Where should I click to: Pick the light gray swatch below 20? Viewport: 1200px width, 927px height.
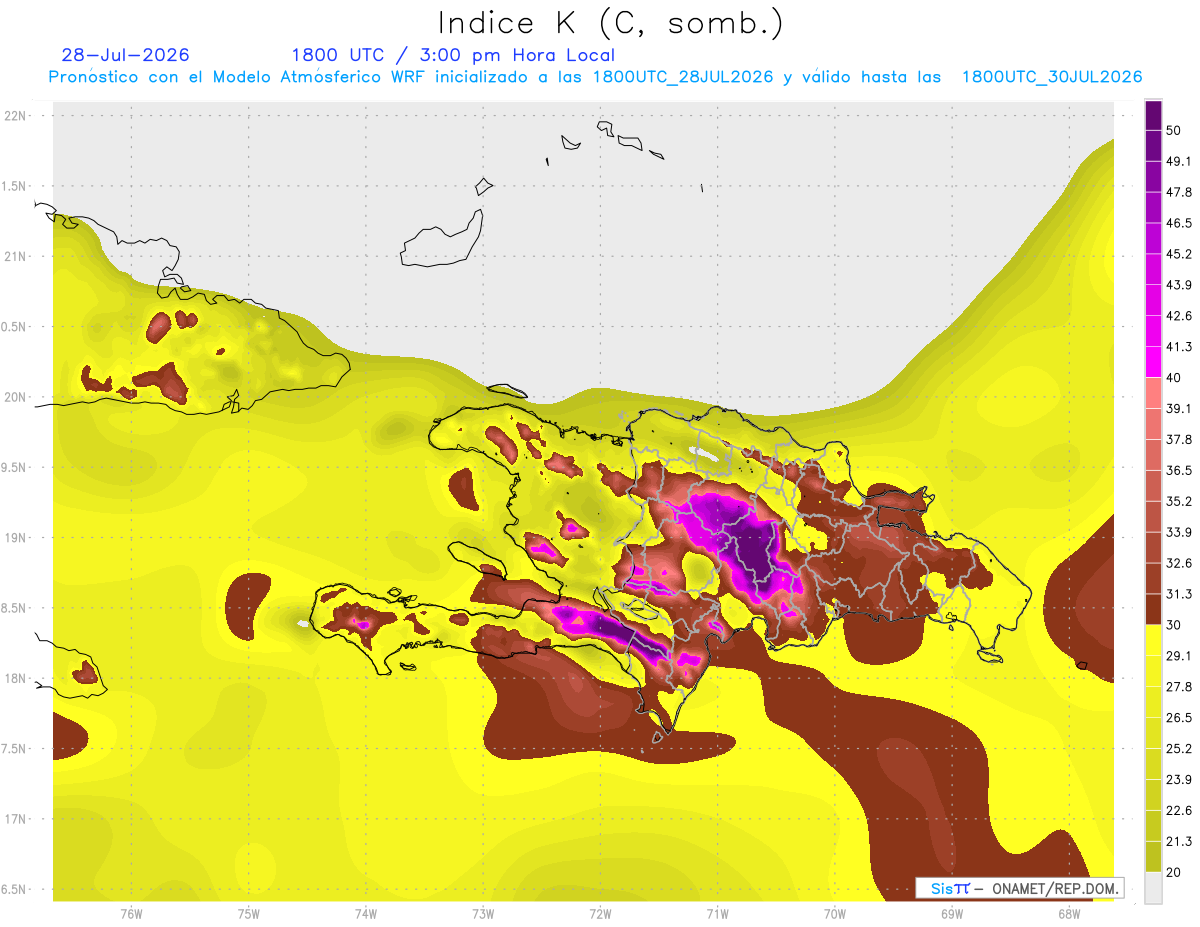pos(1153,888)
